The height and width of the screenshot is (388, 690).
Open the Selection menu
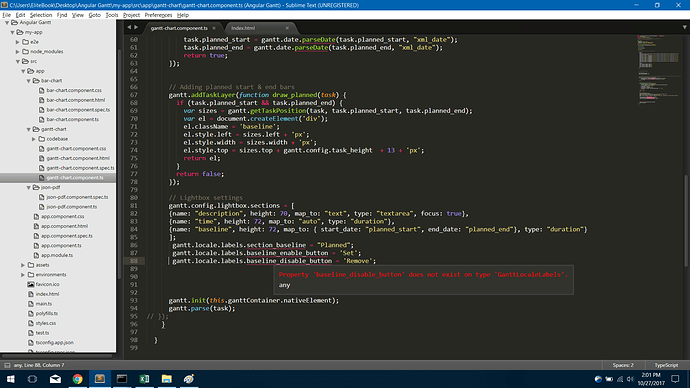tap(41, 15)
